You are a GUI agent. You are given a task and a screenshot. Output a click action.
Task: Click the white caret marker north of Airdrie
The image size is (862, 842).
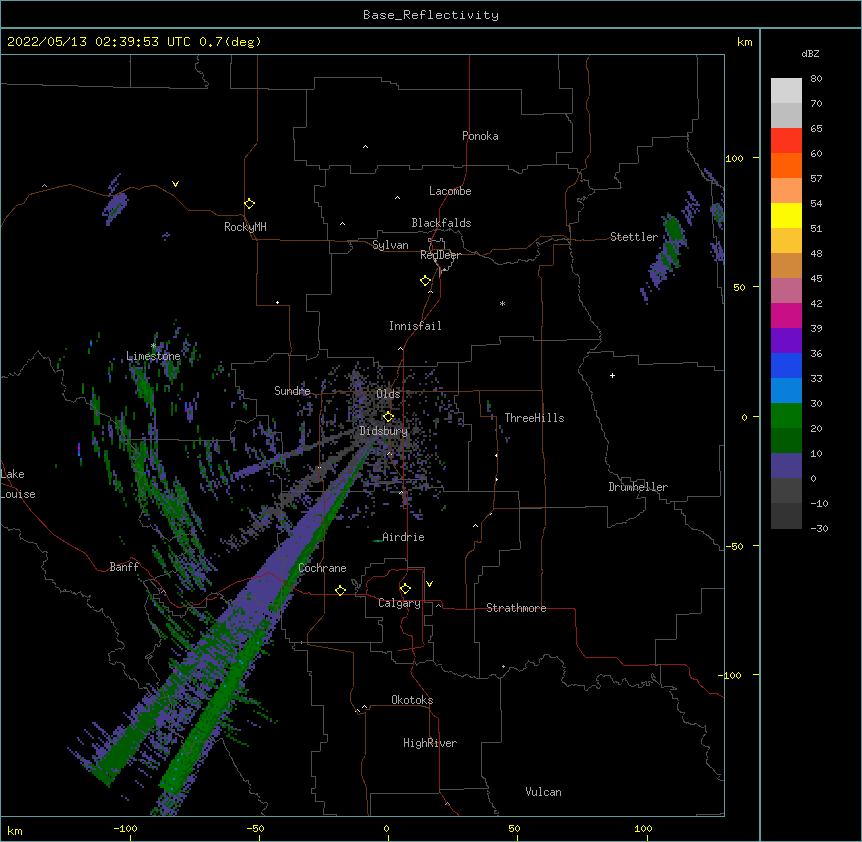click(401, 493)
